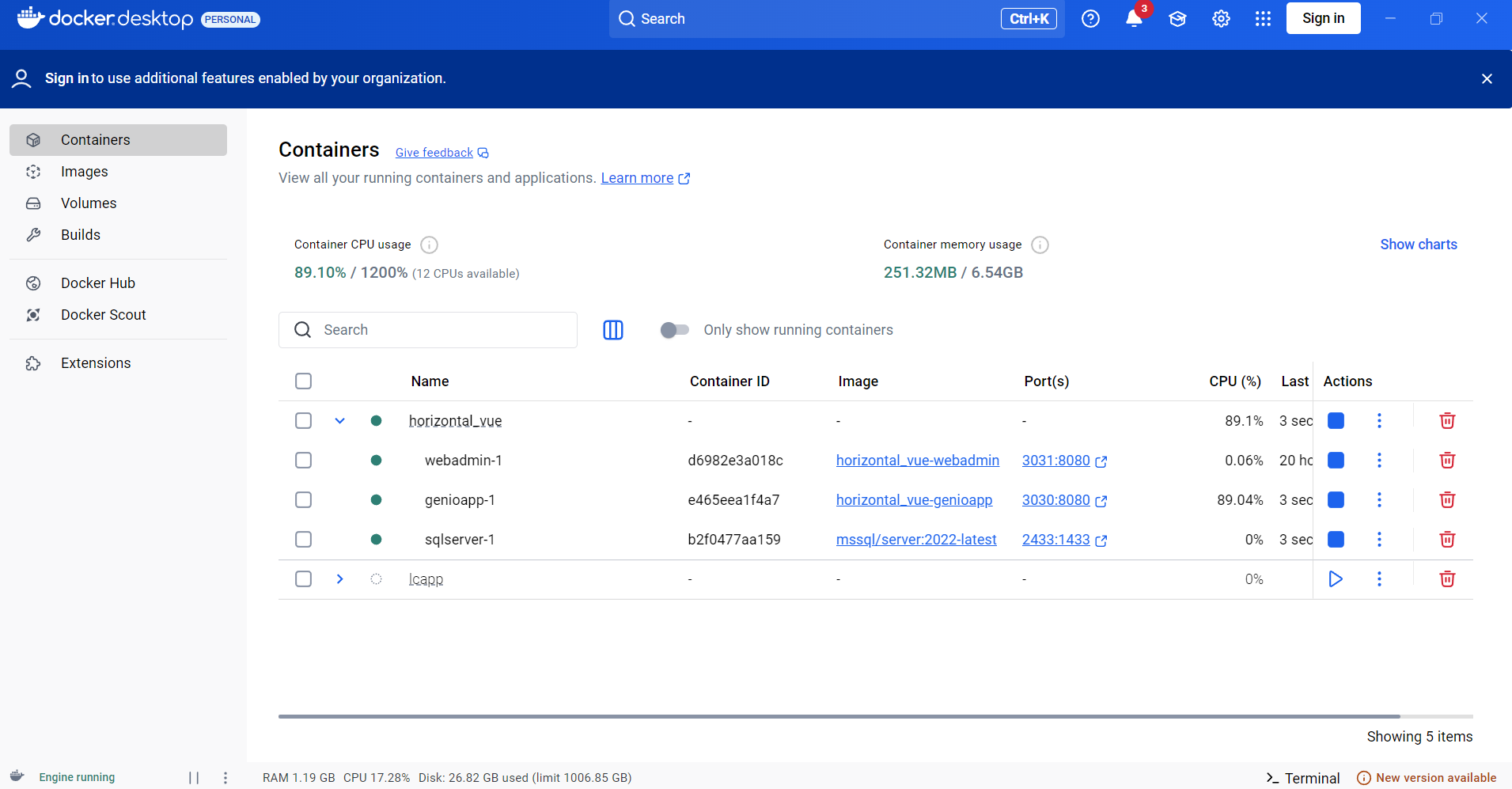
Task: Delete the horizontal_vue stack
Action: click(1447, 421)
